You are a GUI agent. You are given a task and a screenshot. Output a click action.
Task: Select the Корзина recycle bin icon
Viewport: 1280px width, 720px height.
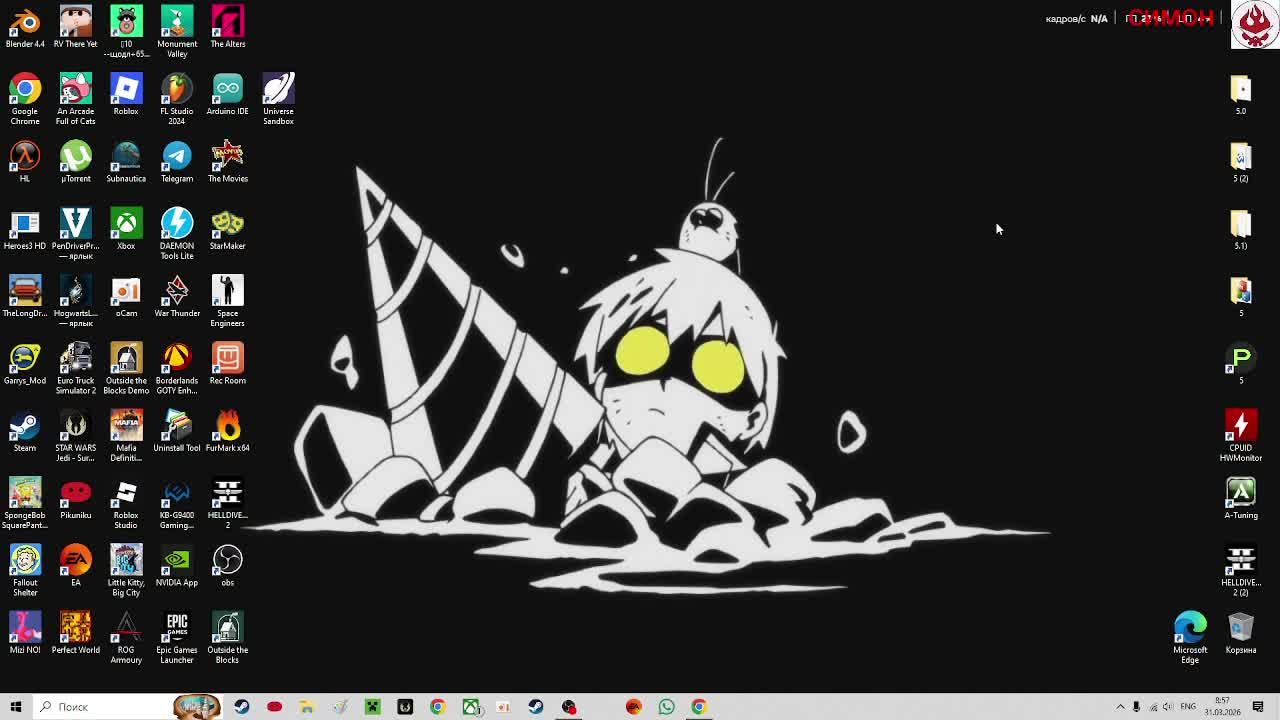point(1241,633)
